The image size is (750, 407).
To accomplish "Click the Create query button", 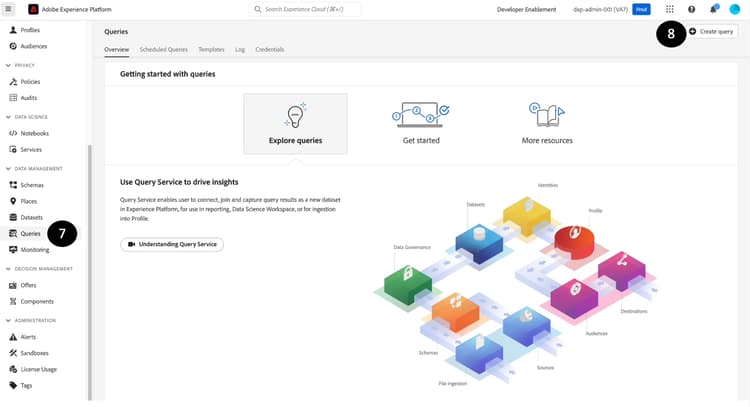I will pos(712,32).
